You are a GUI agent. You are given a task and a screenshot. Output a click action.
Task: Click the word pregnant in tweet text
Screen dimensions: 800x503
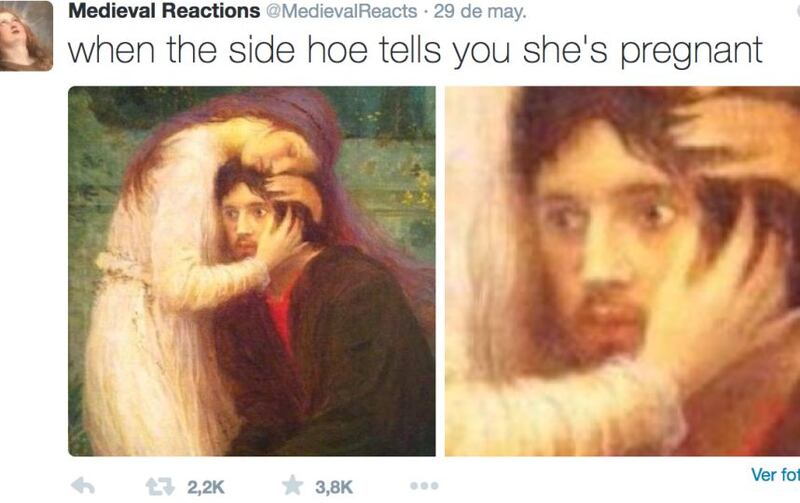pos(691,53)
